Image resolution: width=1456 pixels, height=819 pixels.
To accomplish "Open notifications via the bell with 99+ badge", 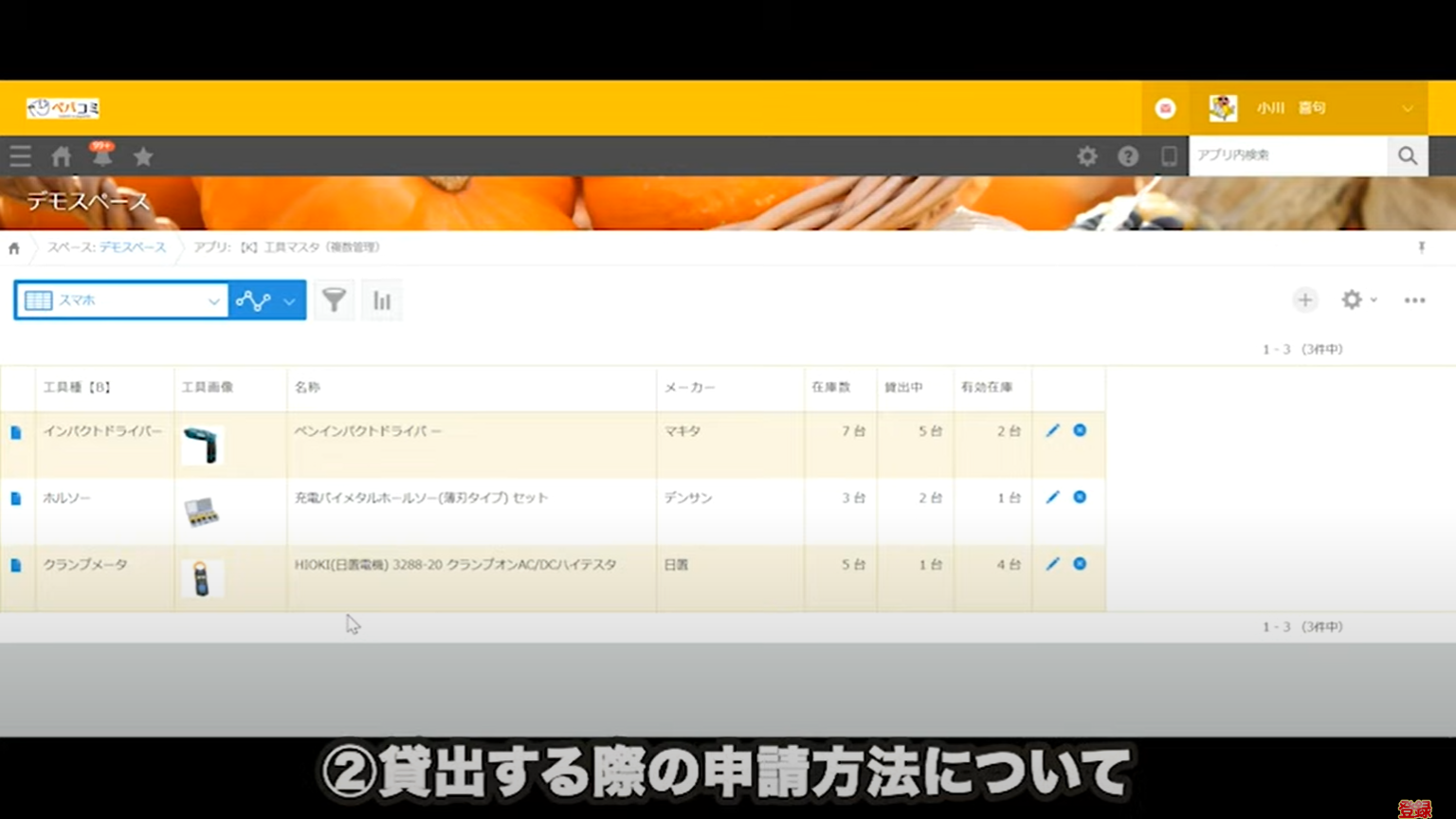I will (x=102, y=155).
